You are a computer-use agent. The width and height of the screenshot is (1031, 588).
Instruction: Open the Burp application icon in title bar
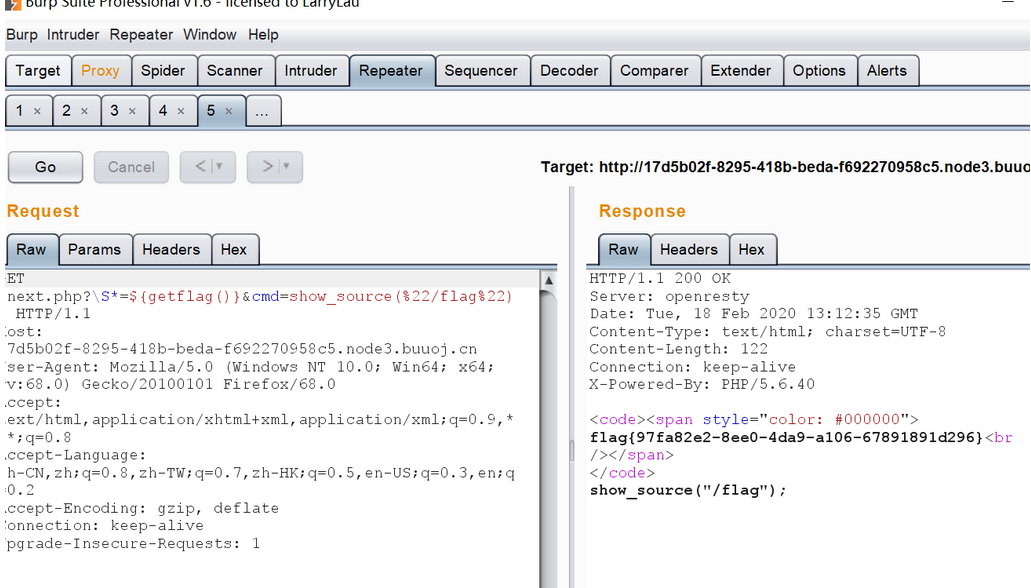click(x=12, y=4)
